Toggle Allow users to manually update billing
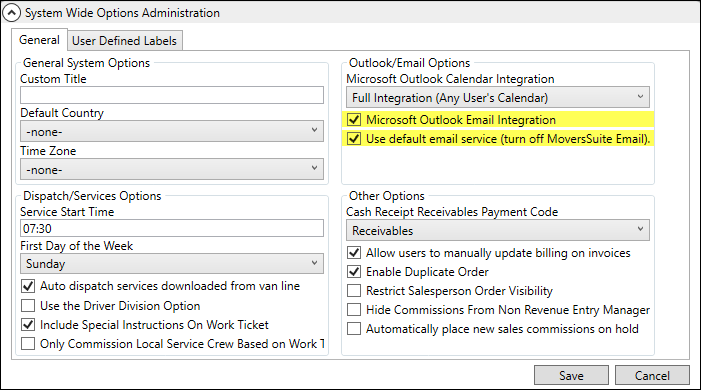The width and height of the screenshot is (701, 390). tap(354, 253)
